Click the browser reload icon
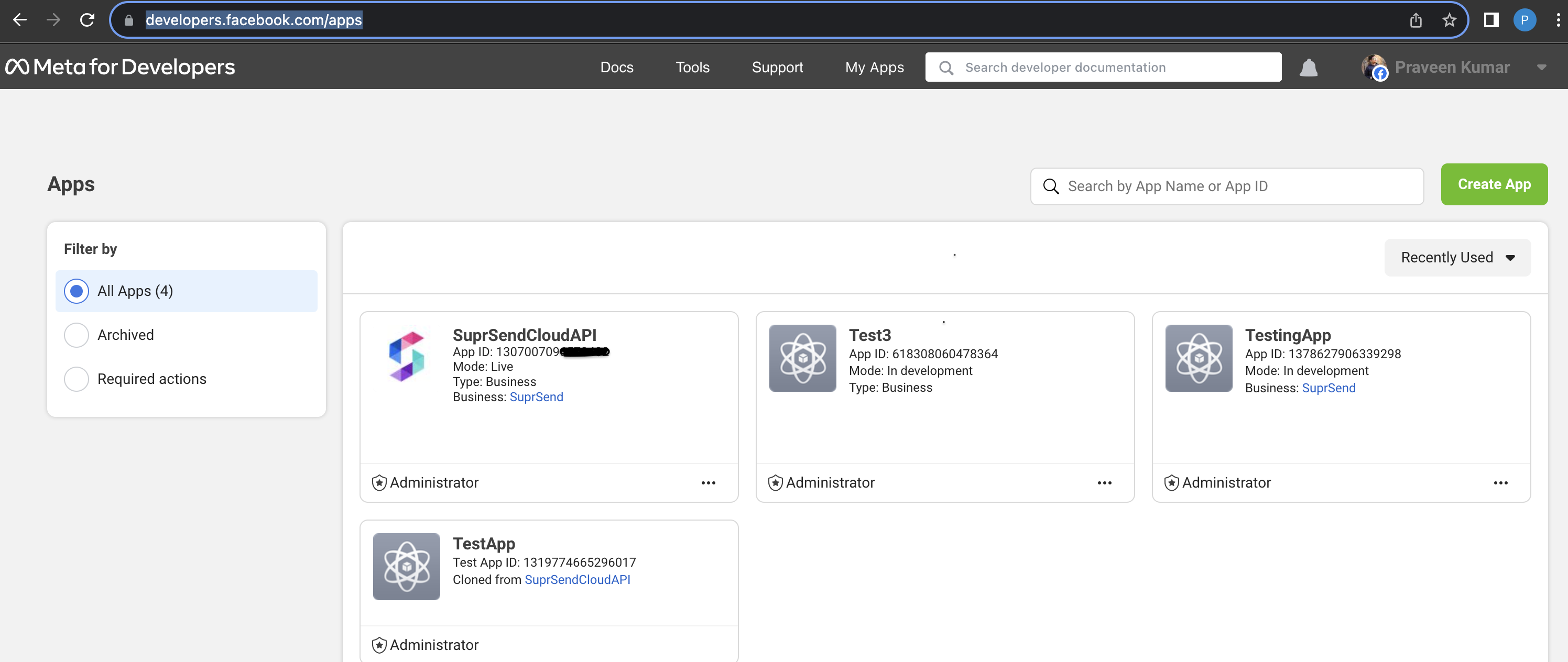The height and width of the screenshot is (662, 1568). click(87, 20)
